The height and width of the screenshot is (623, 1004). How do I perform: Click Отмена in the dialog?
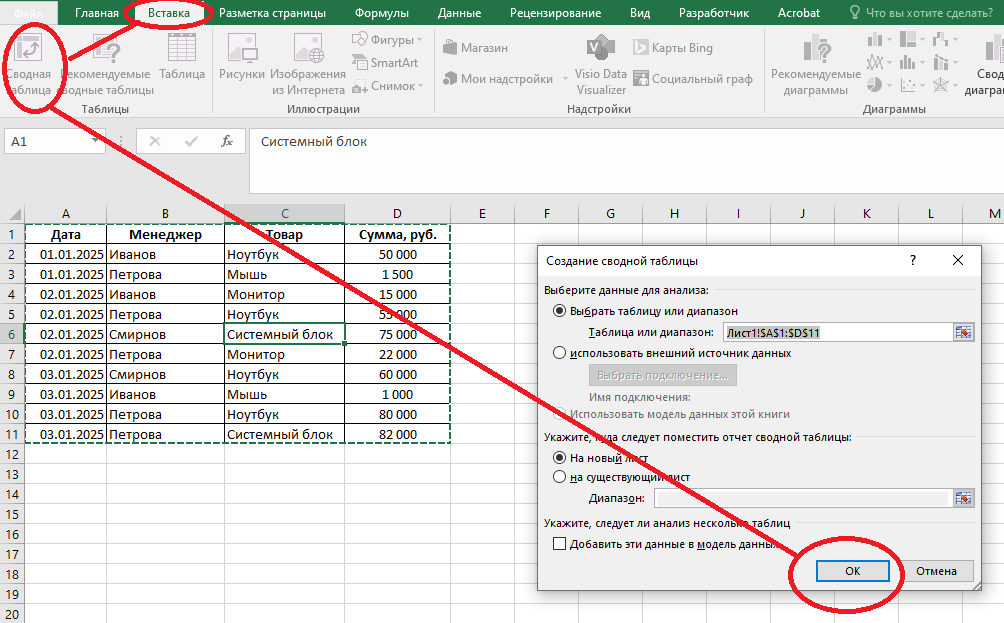pyautogui.click(x=936, y=570)
